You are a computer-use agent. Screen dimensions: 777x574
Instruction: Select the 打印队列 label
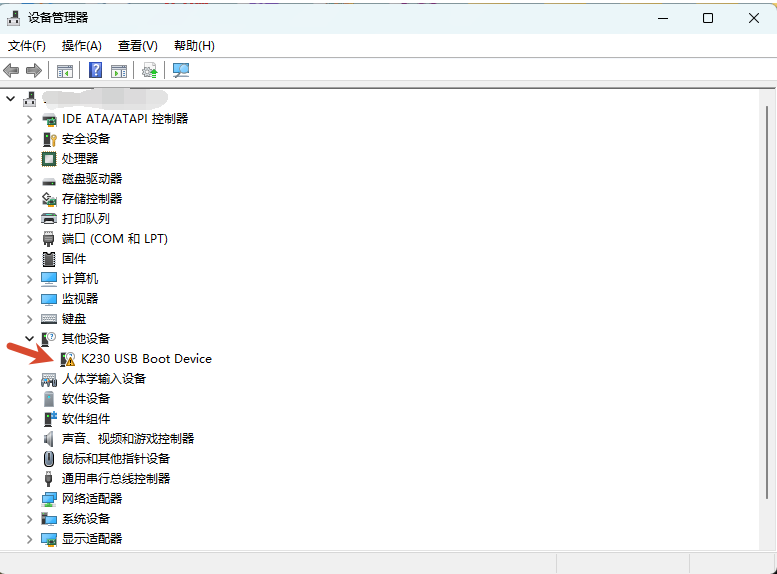(x=86, y=219)
